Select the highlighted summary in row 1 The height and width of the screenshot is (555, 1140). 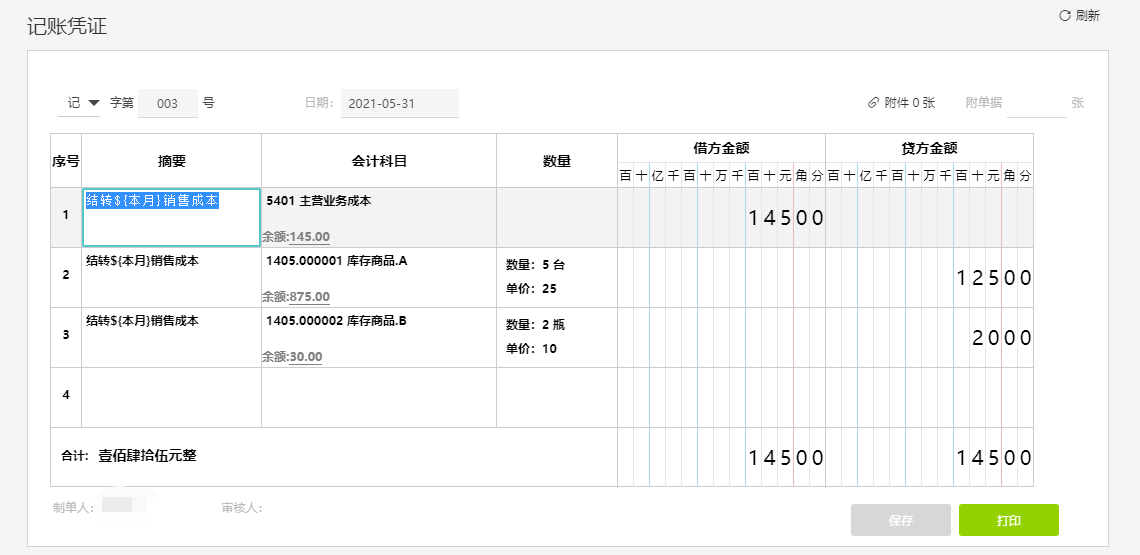[x=152, y=201]
